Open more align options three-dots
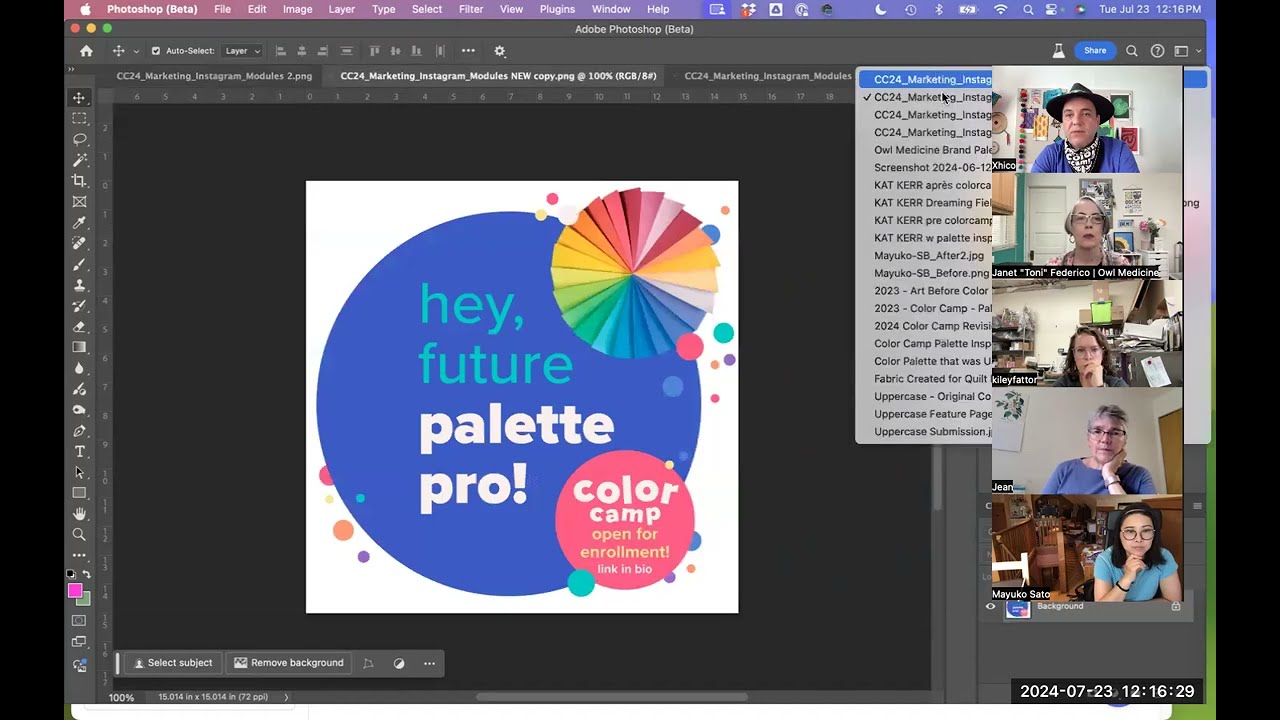1280x720 pixels. pyautogui.click(x=468, y=51)
